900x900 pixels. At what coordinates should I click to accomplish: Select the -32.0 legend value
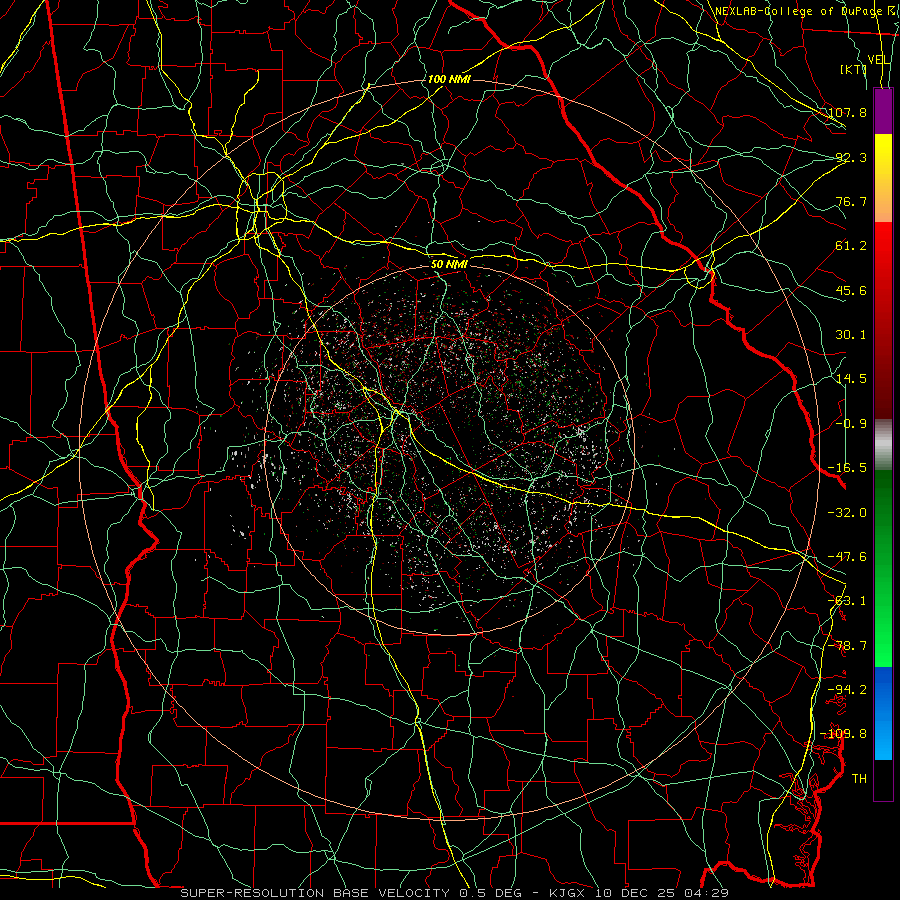tap(847, 513)
